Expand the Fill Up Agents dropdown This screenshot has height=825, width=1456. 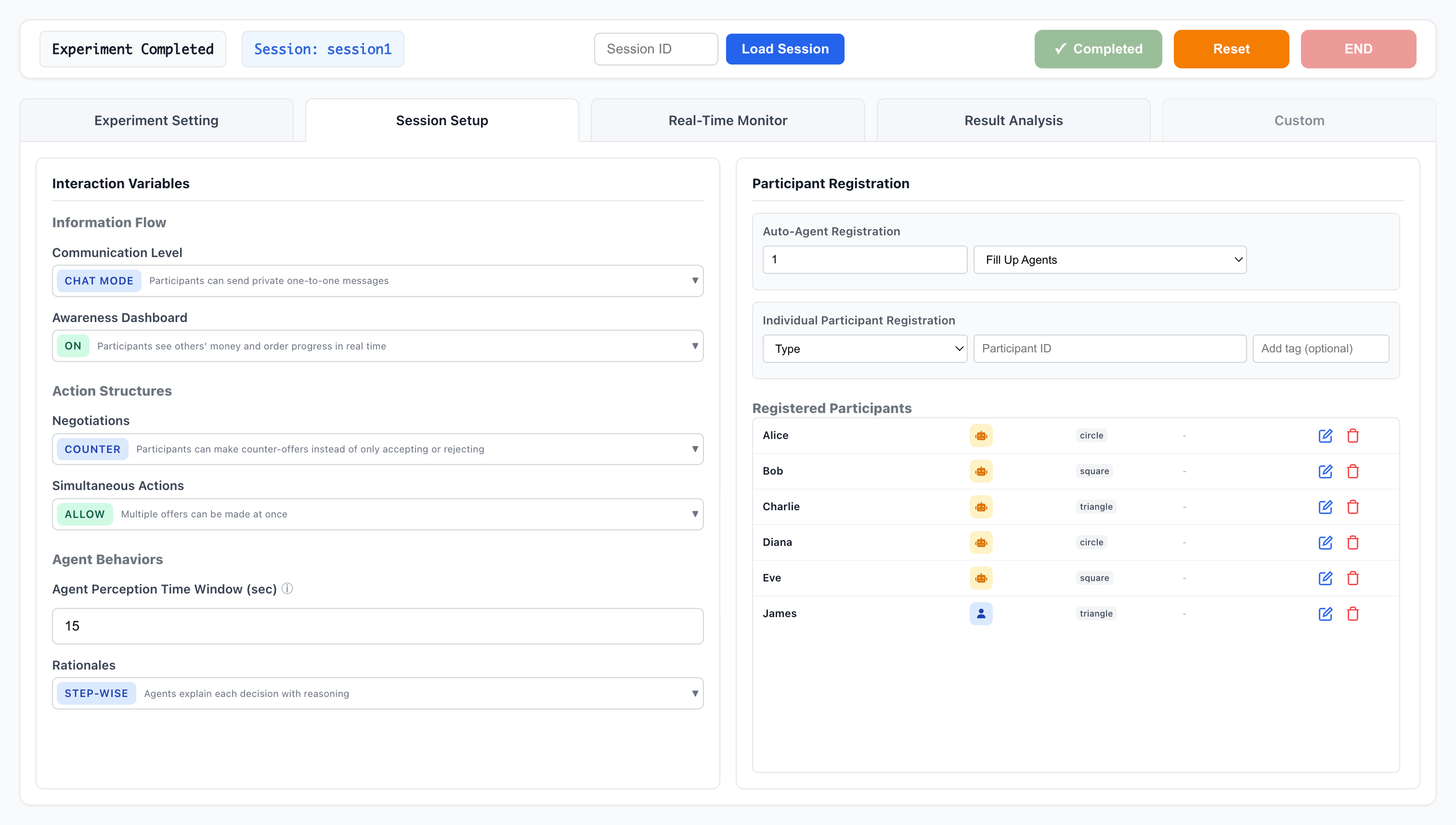[1109, 259]
